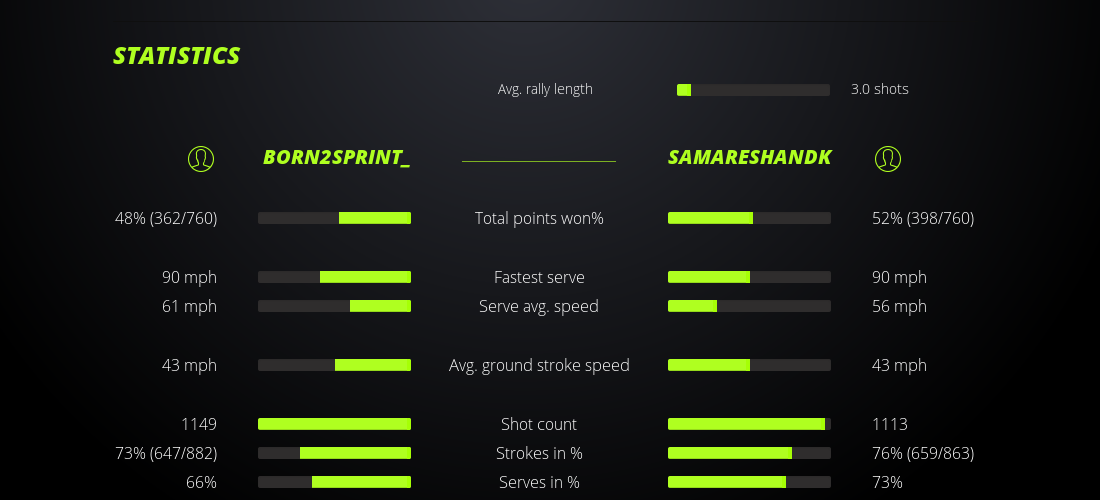Open the BORN2SPRINT_ player name
Viewport: 1100px width, 500px height.
[x=336, y=158]
